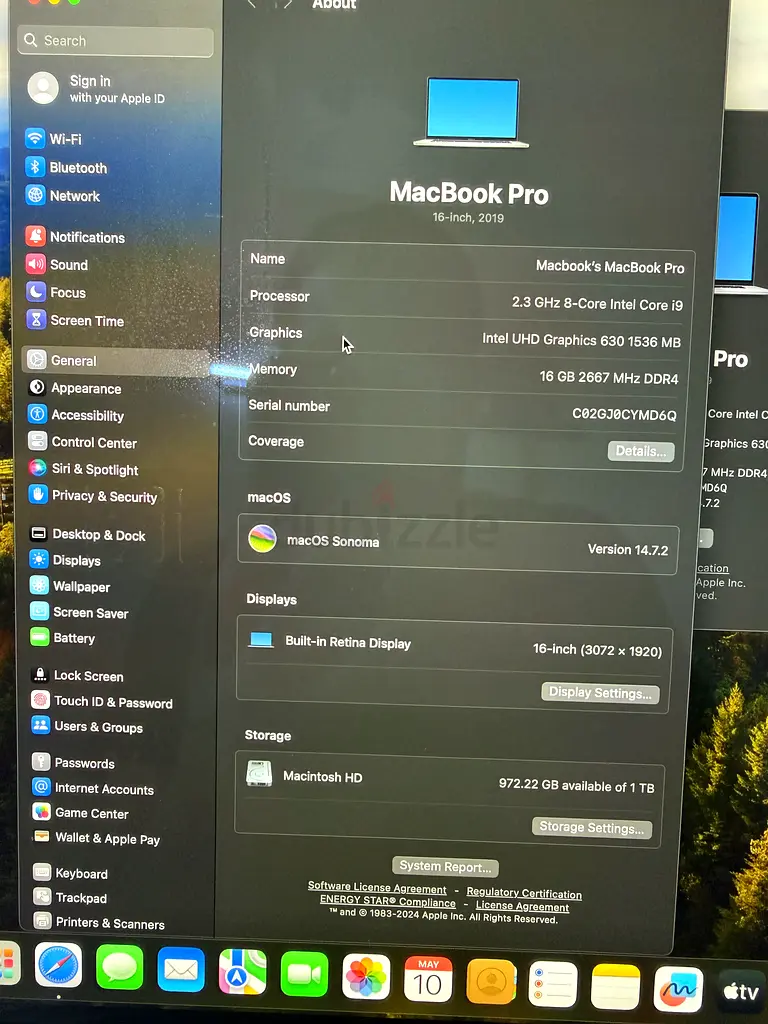The width and height of the screenshot is (768, 1024).
Task: Open the Photos app in Dock
Action: pyautogui.click(x=366, y=977)
